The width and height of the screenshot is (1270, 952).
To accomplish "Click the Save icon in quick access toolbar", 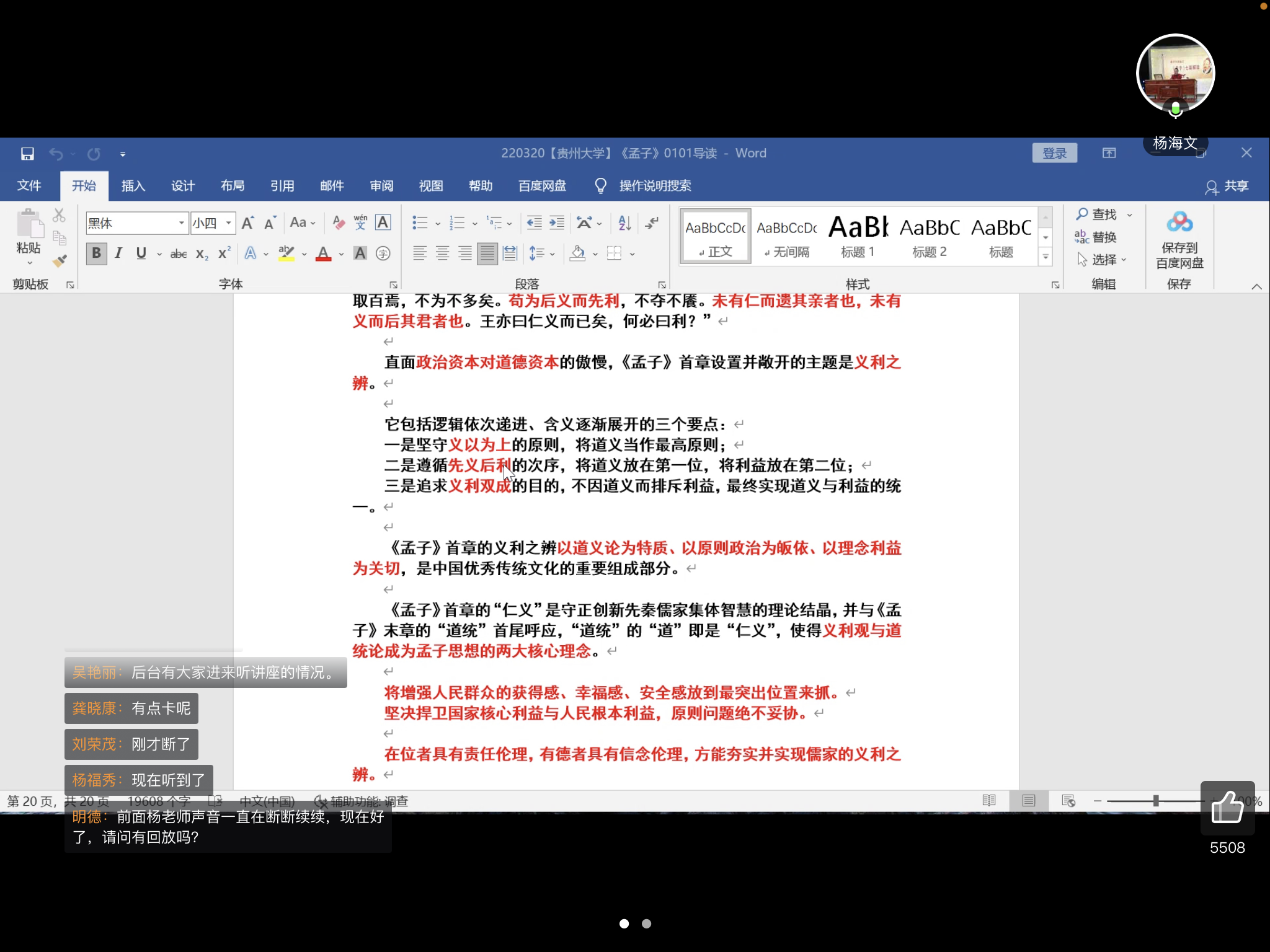I will [x=27, y=154].
